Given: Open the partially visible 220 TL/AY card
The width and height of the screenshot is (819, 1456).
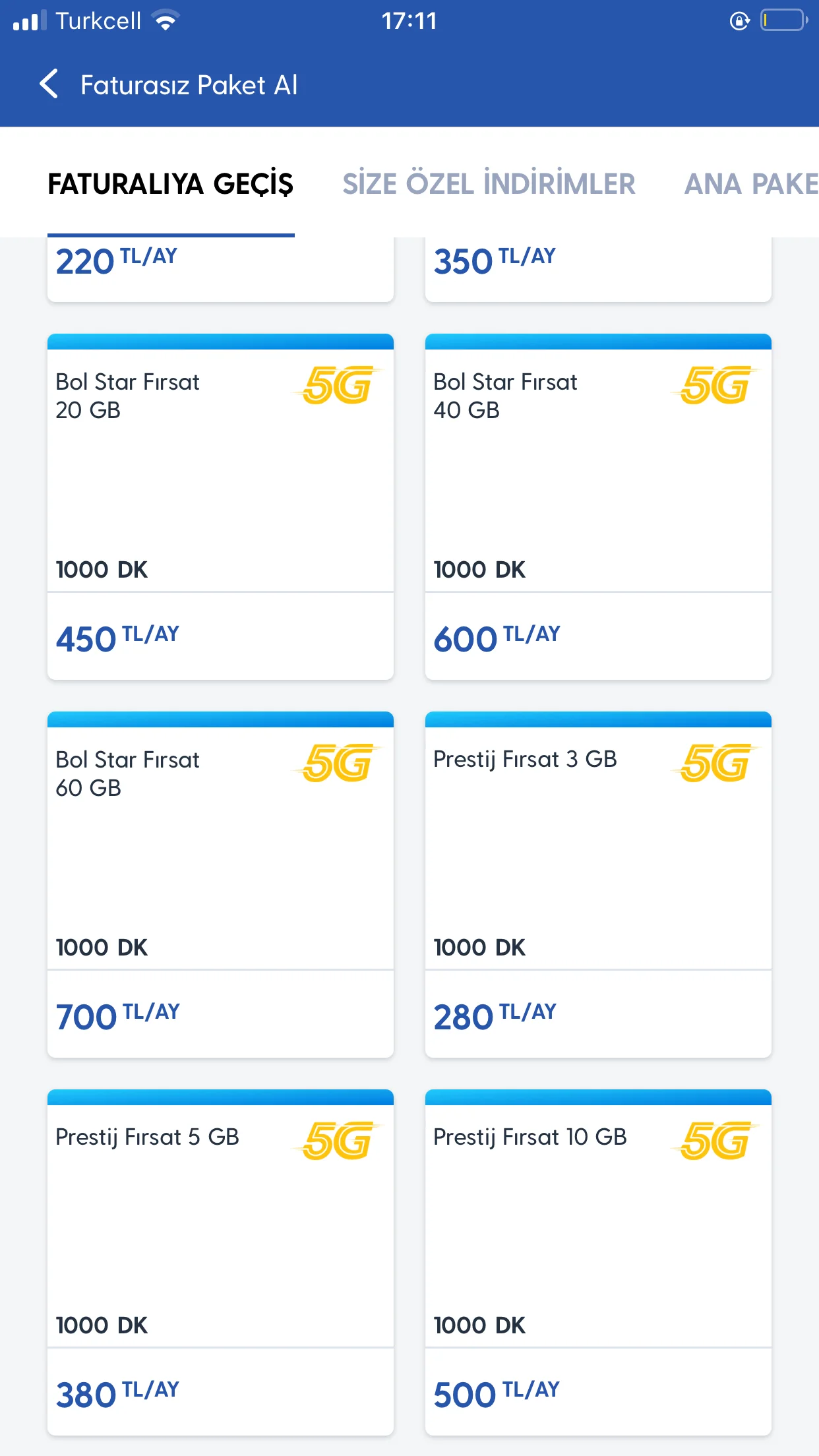Looking at the screenshot, I should tap(220, 269).
